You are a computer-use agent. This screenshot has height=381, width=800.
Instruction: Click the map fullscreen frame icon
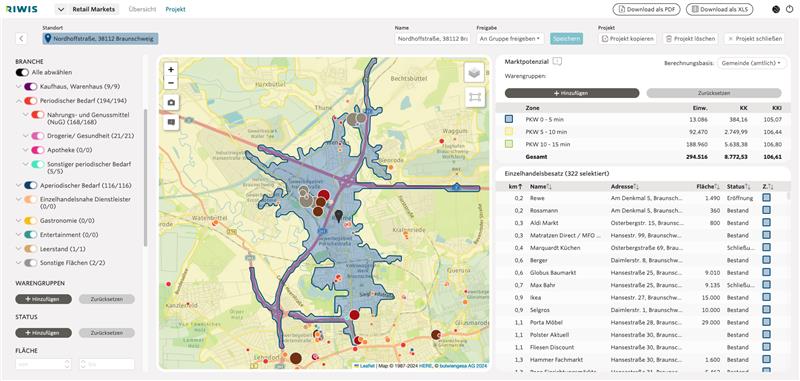pyautogui.click(x=474, y=97)
